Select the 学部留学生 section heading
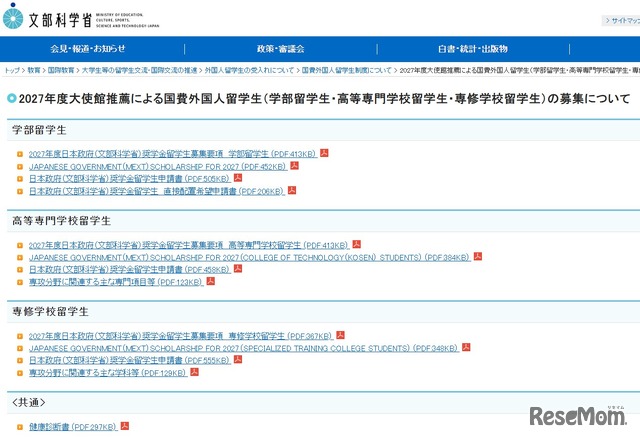Screen dimensions: 640x439 pos(39,130)
